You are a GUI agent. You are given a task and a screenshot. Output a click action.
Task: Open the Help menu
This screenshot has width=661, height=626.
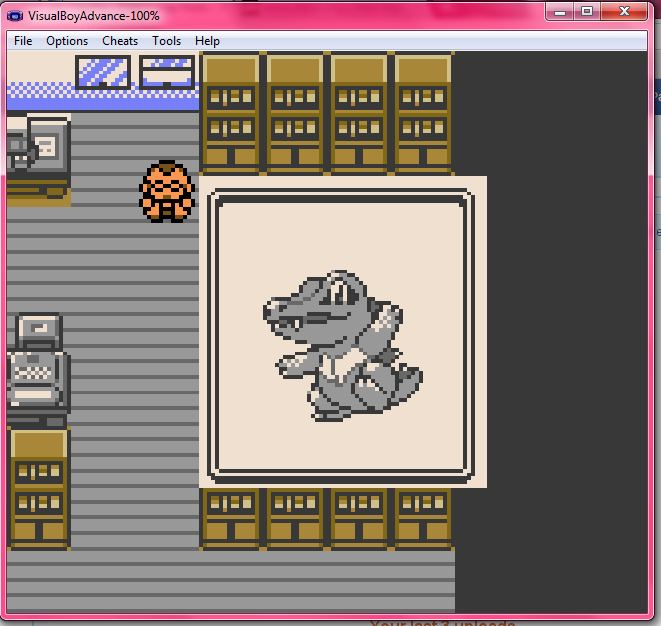click(208, 41)
